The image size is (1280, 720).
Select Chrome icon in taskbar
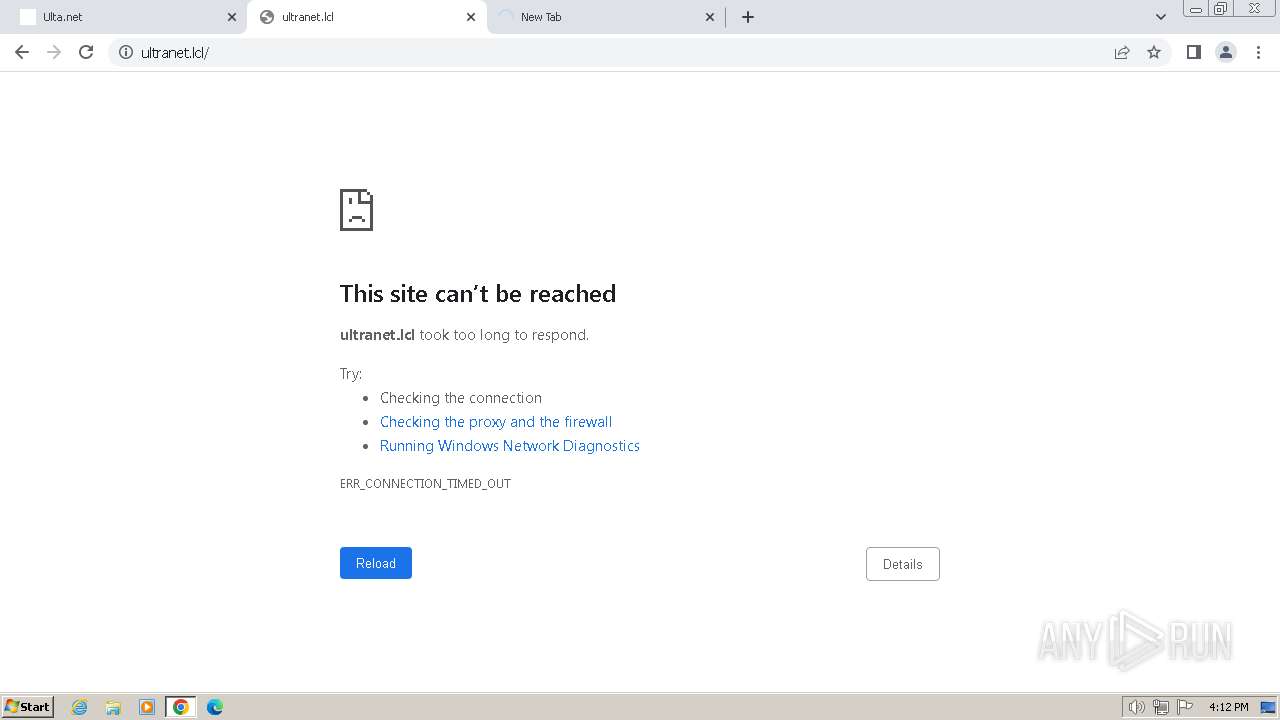coord(181,707)
